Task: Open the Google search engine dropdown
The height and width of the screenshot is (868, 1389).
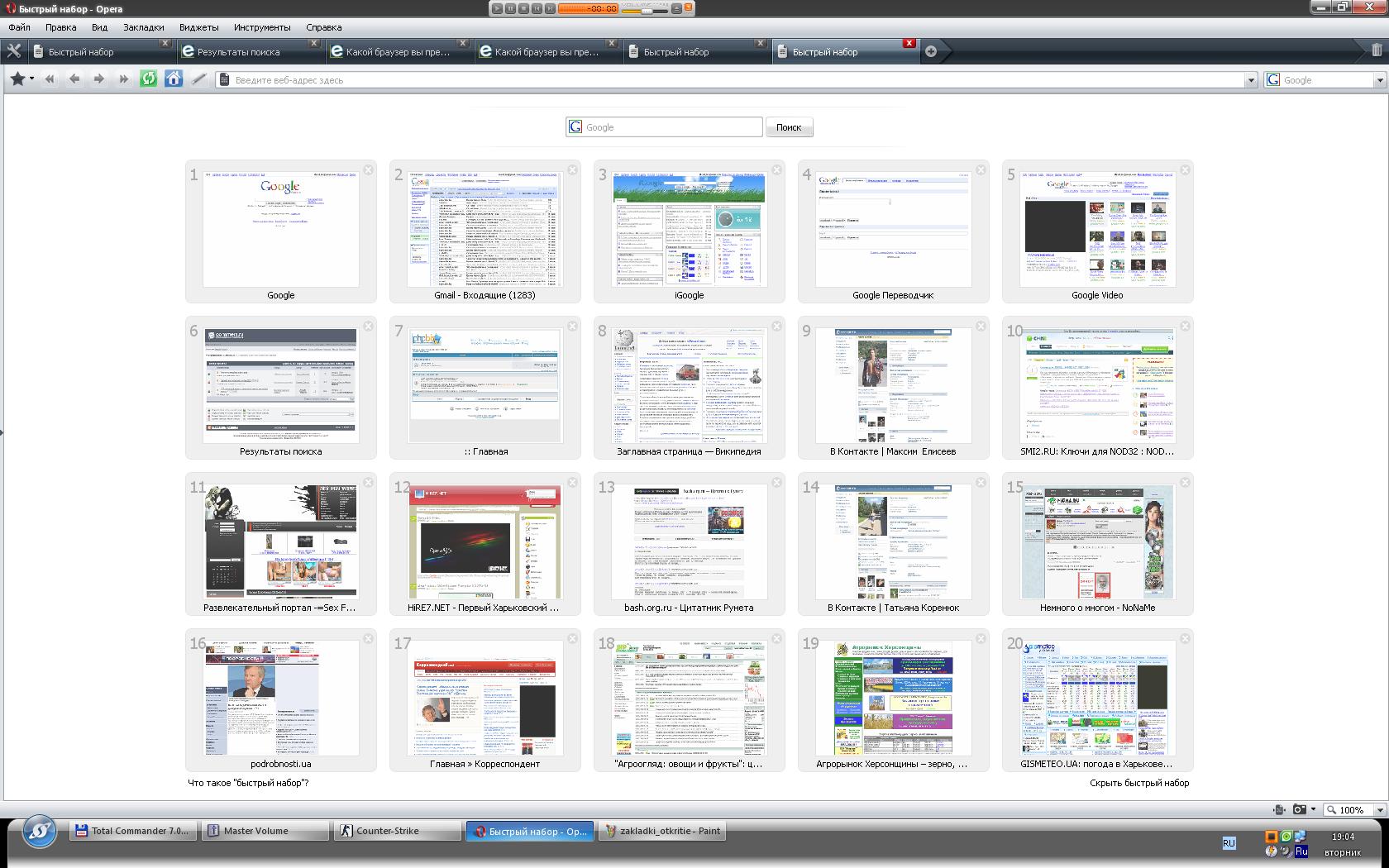Action: tap(1379, 80)
